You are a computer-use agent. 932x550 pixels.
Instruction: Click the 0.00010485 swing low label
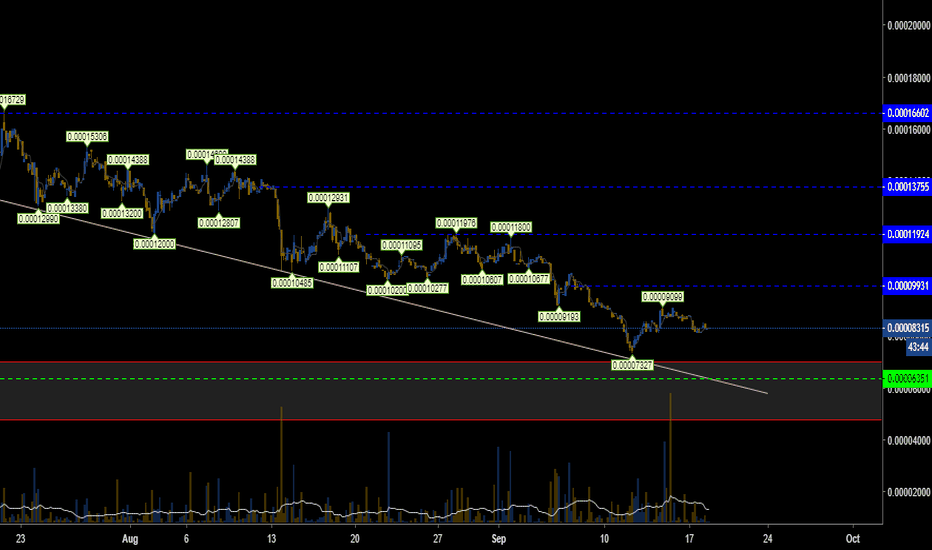tap(292, 283)
